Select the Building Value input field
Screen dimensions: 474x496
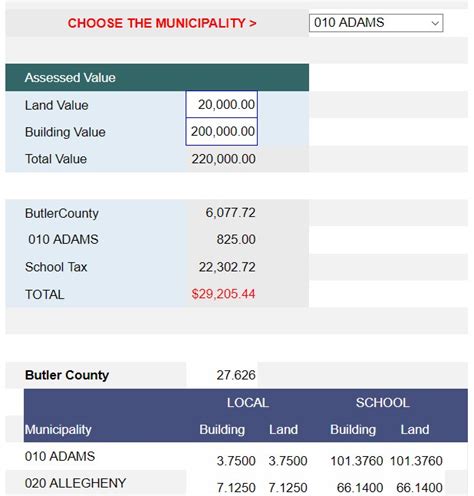pyautogui.click(x=222, y=132)
